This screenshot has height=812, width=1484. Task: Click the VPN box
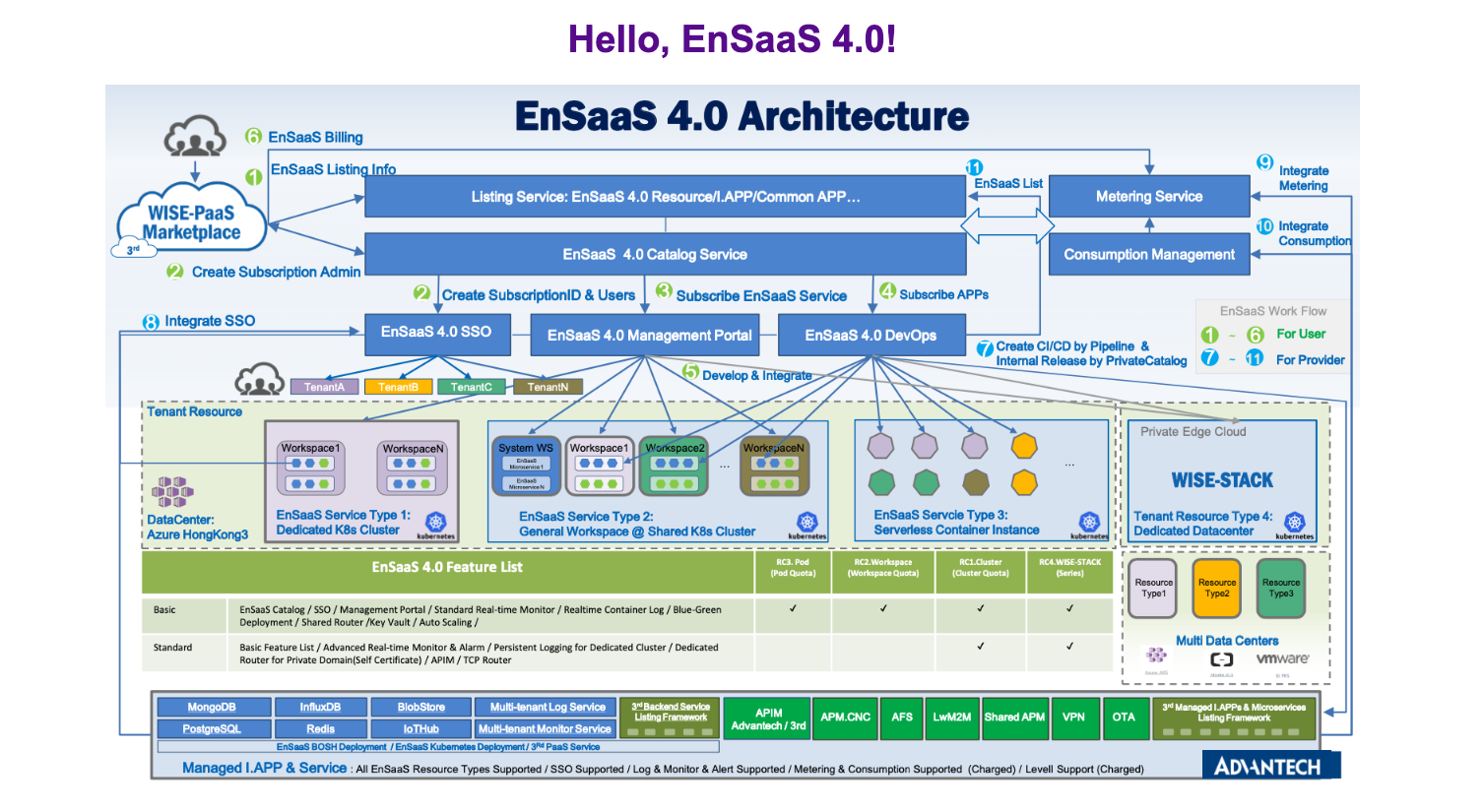coord(1073,718)
